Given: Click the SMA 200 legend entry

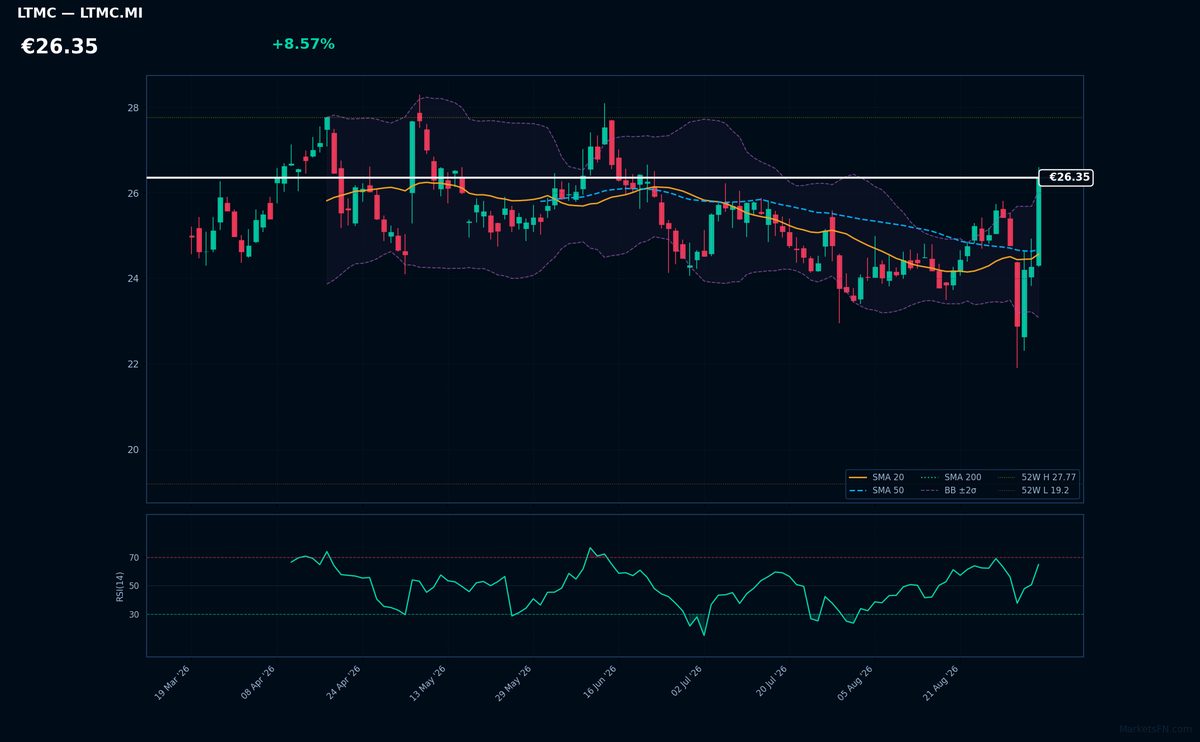Looking at the screenshot, I should (x=951, y=478).
